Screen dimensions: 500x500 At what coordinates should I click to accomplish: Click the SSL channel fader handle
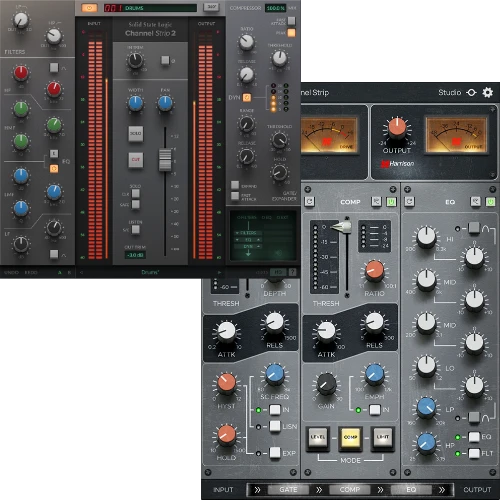[x=165, y=160]
